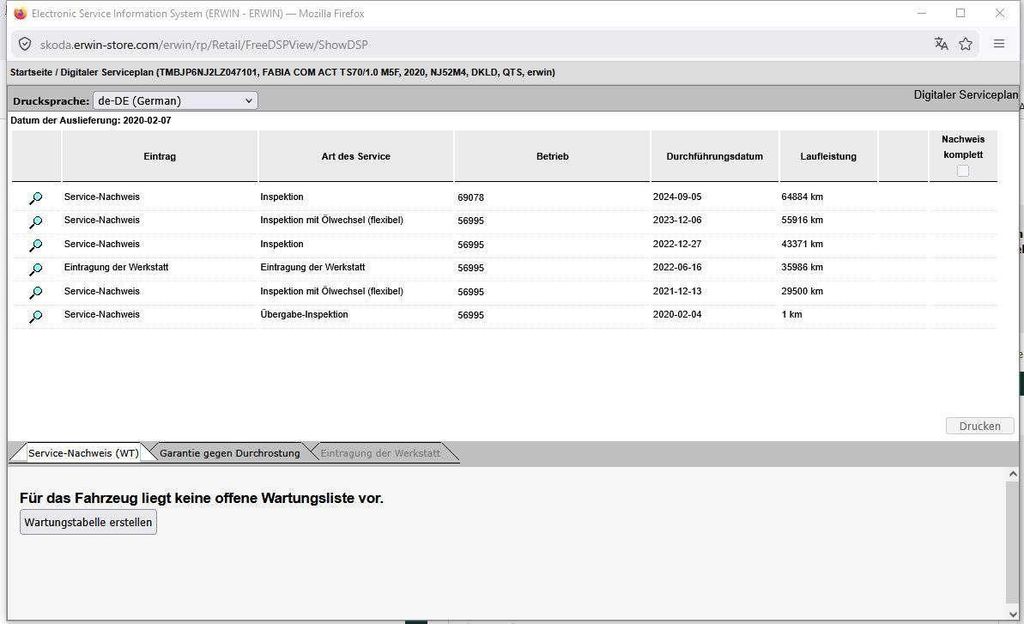1024x624 pixels.
Task: Click the scrollbar up arrow in lower panel
Action: tap(1013, 475)
